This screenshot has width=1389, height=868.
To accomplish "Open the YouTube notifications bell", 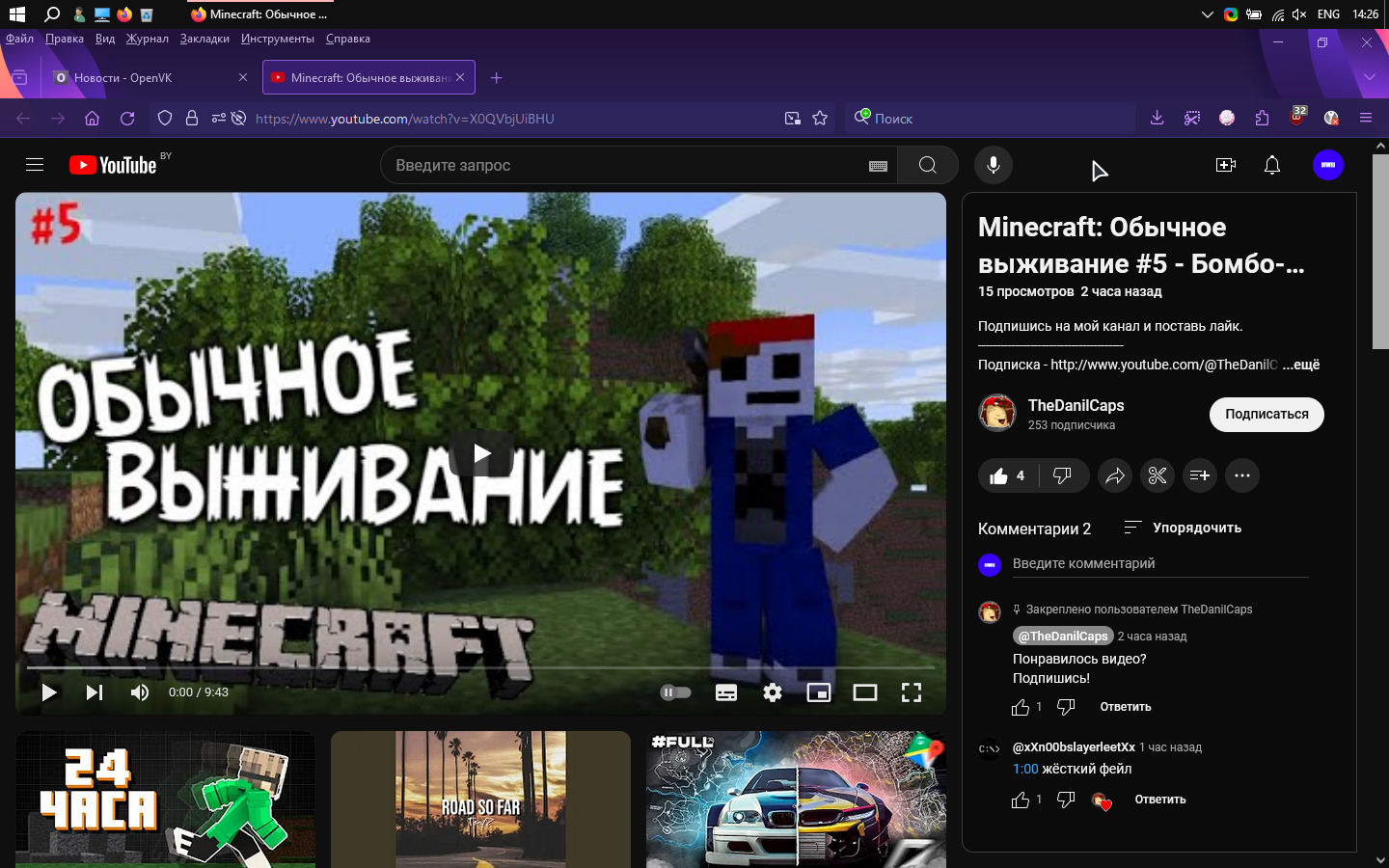I will (x=1272, y=165).
